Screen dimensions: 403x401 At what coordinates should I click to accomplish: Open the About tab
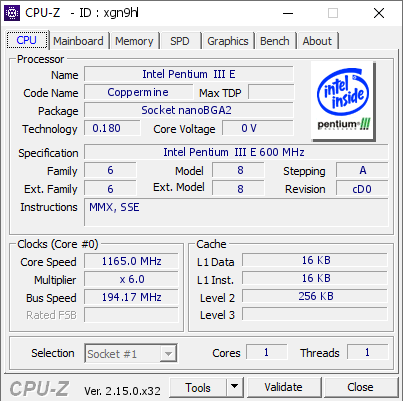[x=317, y=41]
